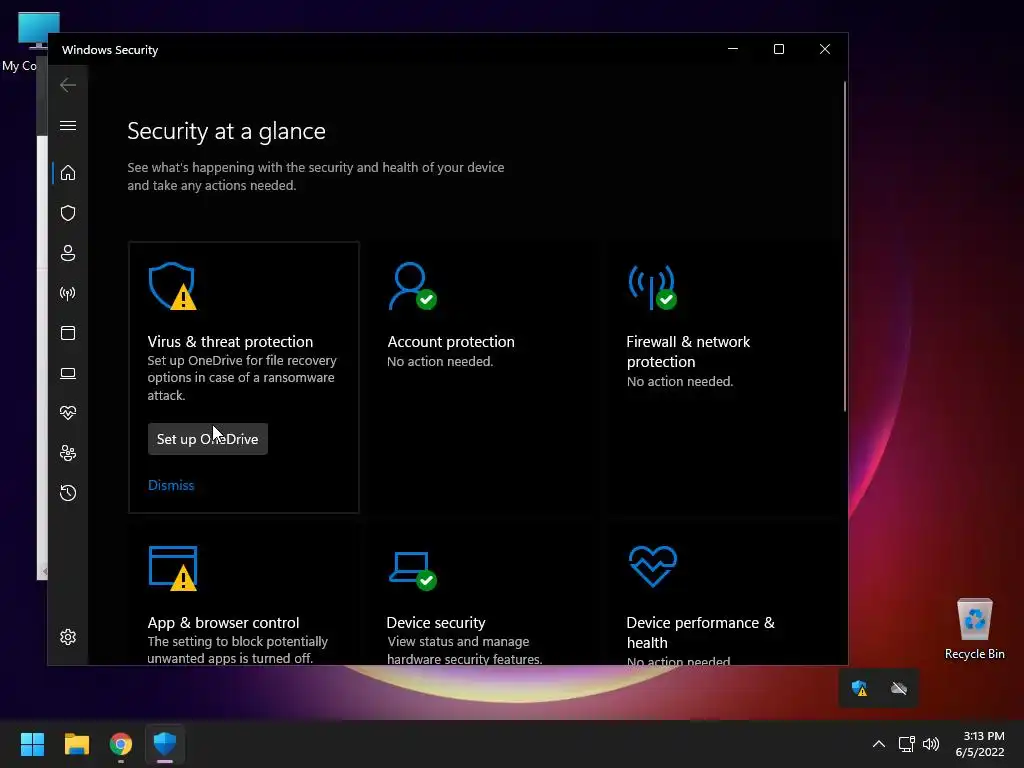Open the Virus & threat protection heading
Viewport: 1024px width, 768px height.
click(230, 342)
